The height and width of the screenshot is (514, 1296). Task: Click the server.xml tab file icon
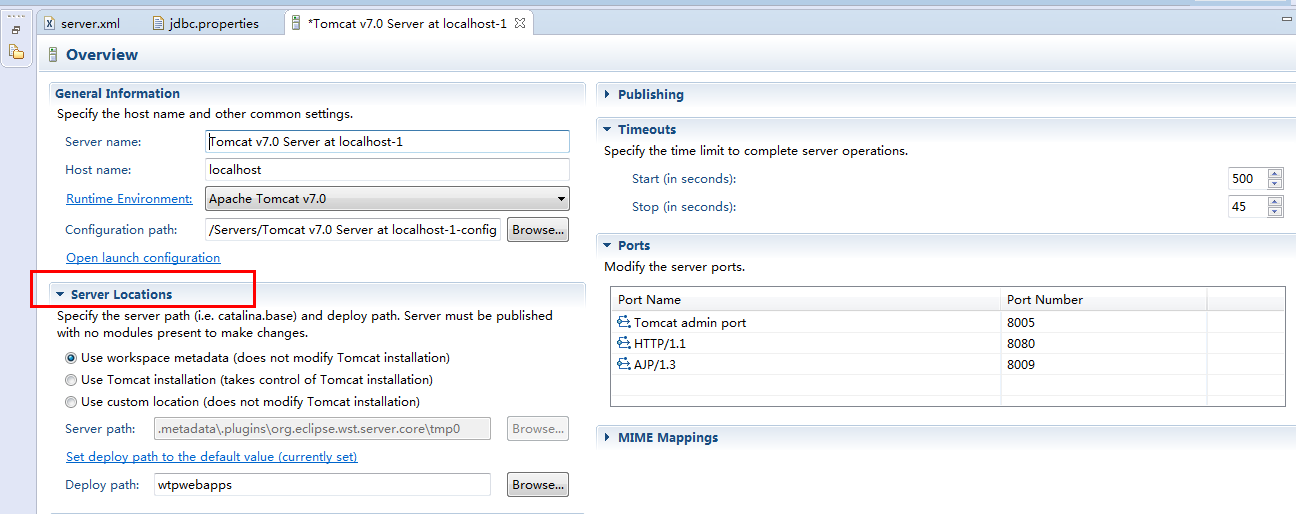[50, 23]
